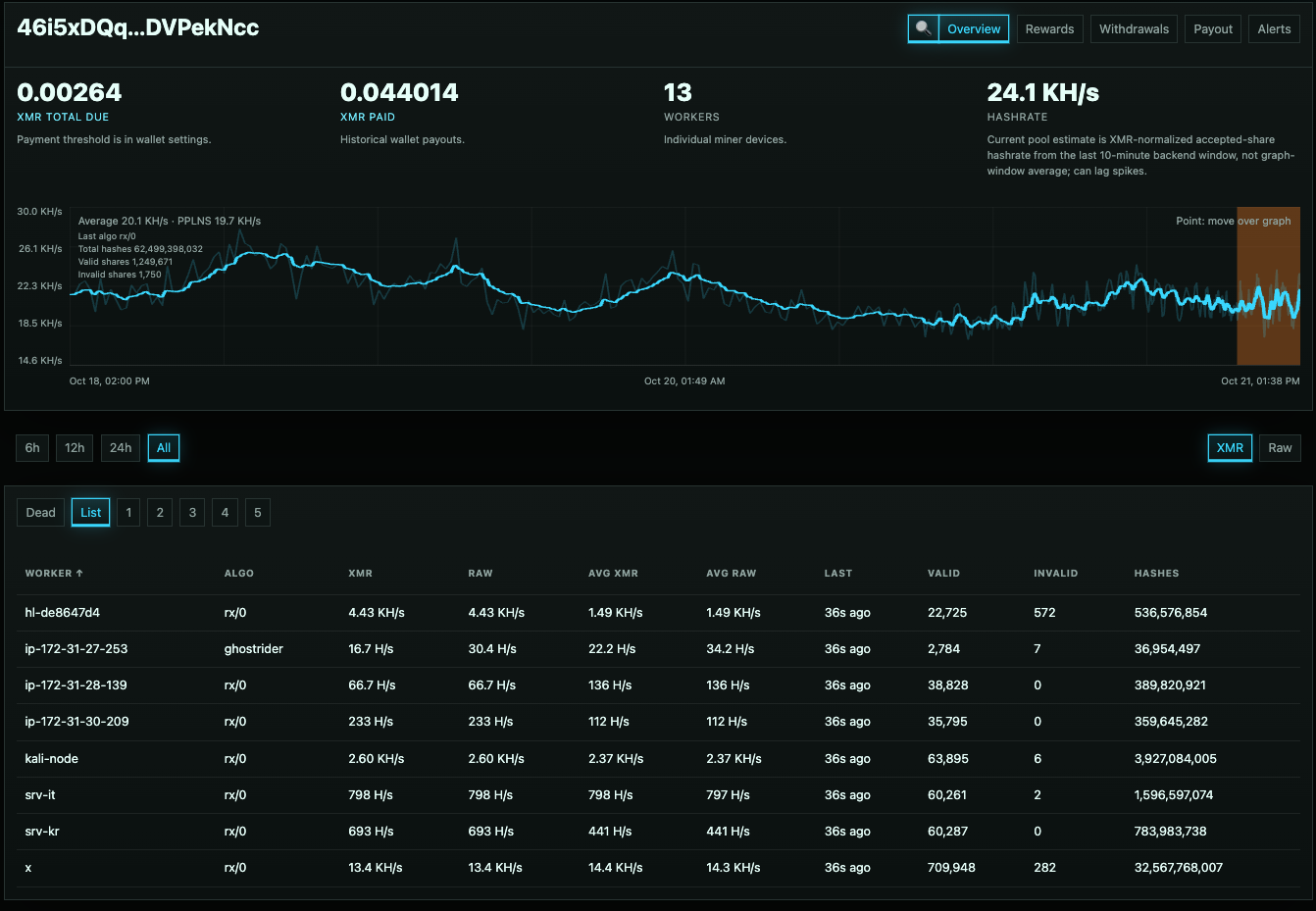Choose the 24h graph range
The width and height of the screenshot is (1316, 911).
121,448
